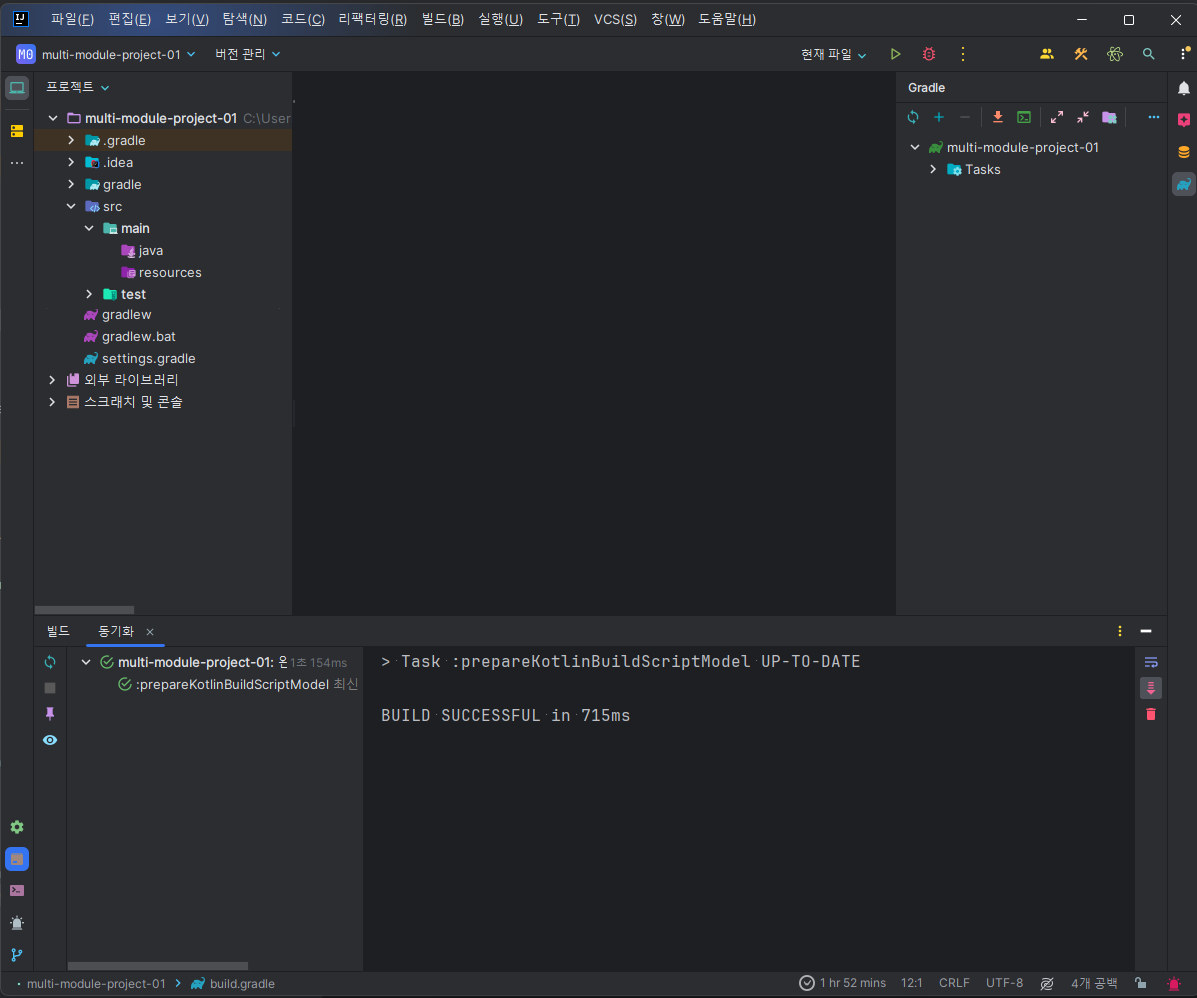The image size is (1197, 998).
Task: Click the multi-module-project-01 project name button
Action: click(106, 54)
